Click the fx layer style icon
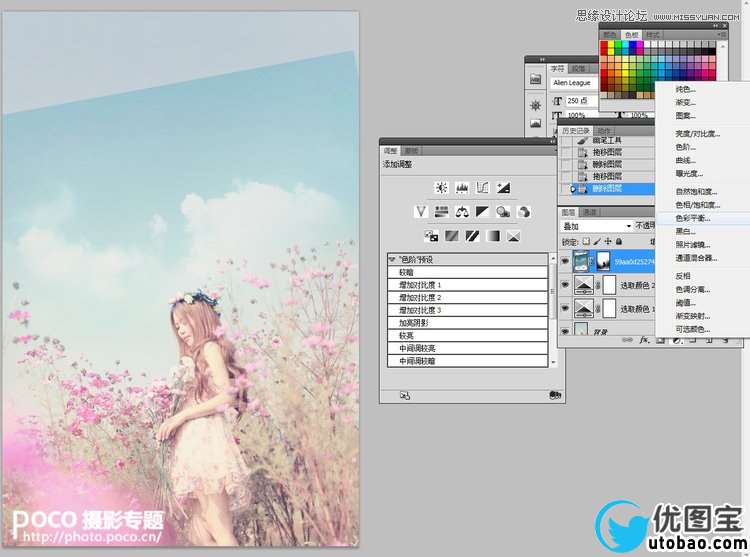This screenshot has width=750, height=557. click(646, 341)
